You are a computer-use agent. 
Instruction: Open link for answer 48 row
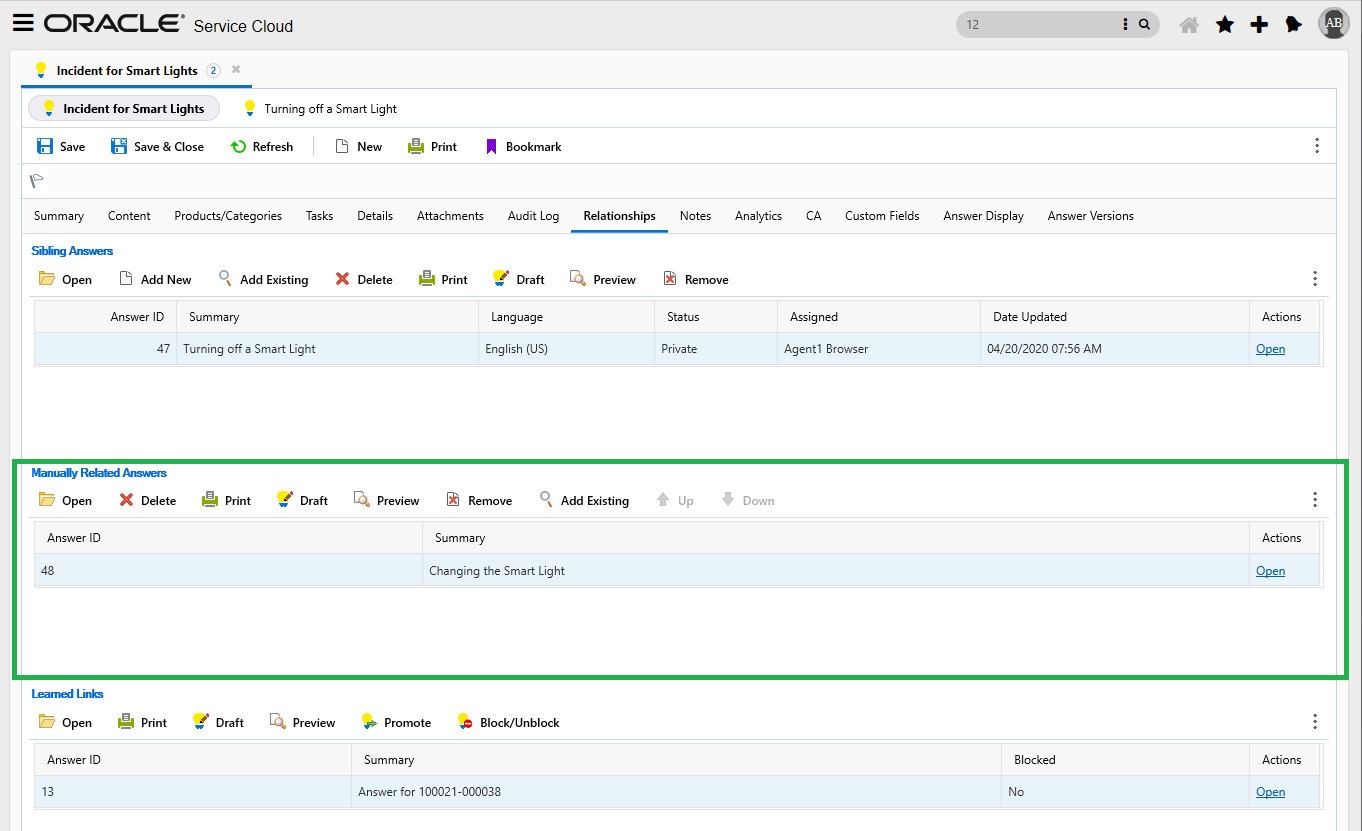[x=1270, y=571]
